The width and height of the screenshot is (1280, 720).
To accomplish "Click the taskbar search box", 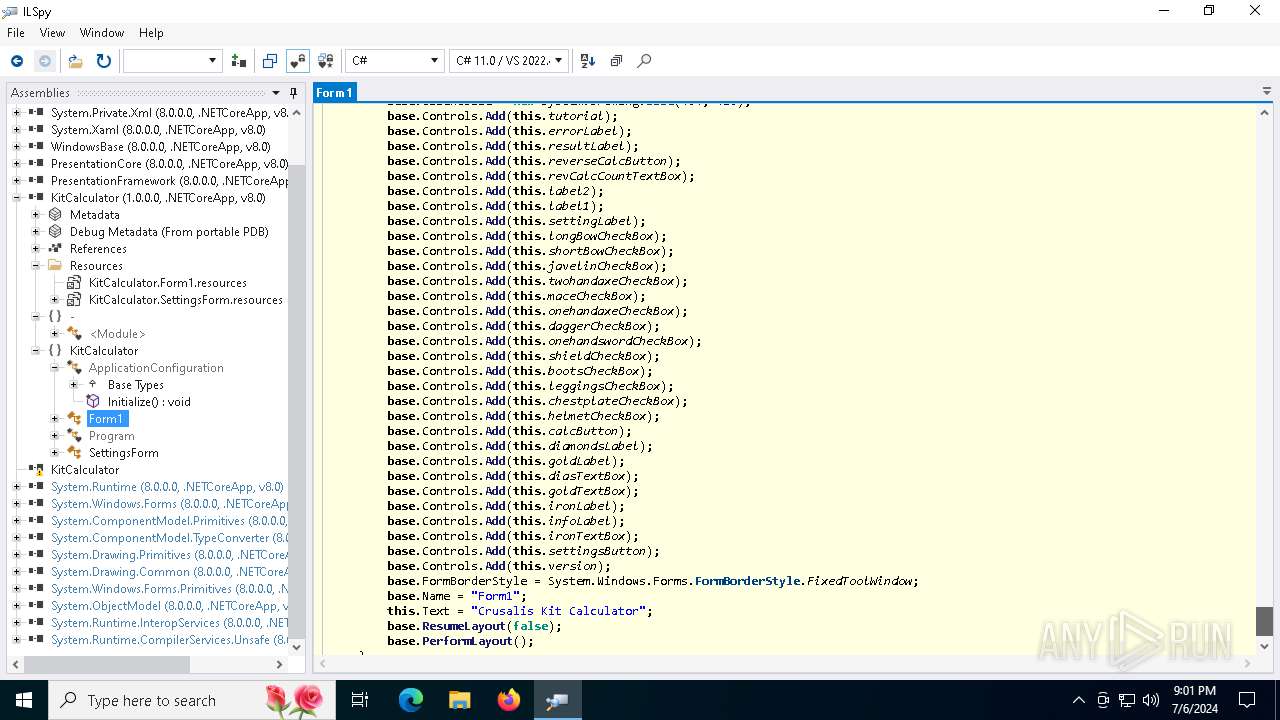I will (192, 700).
